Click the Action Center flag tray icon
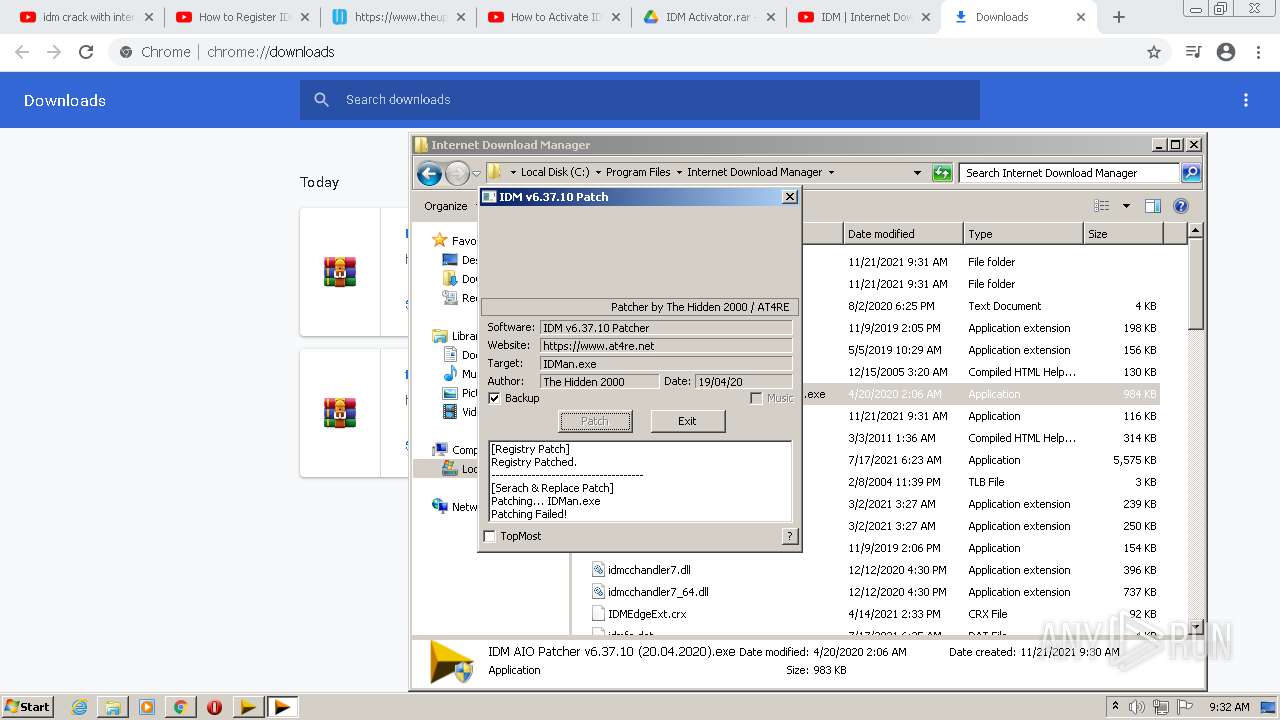The width and height of the screenshot is (1280, 720). [1185, 707]
